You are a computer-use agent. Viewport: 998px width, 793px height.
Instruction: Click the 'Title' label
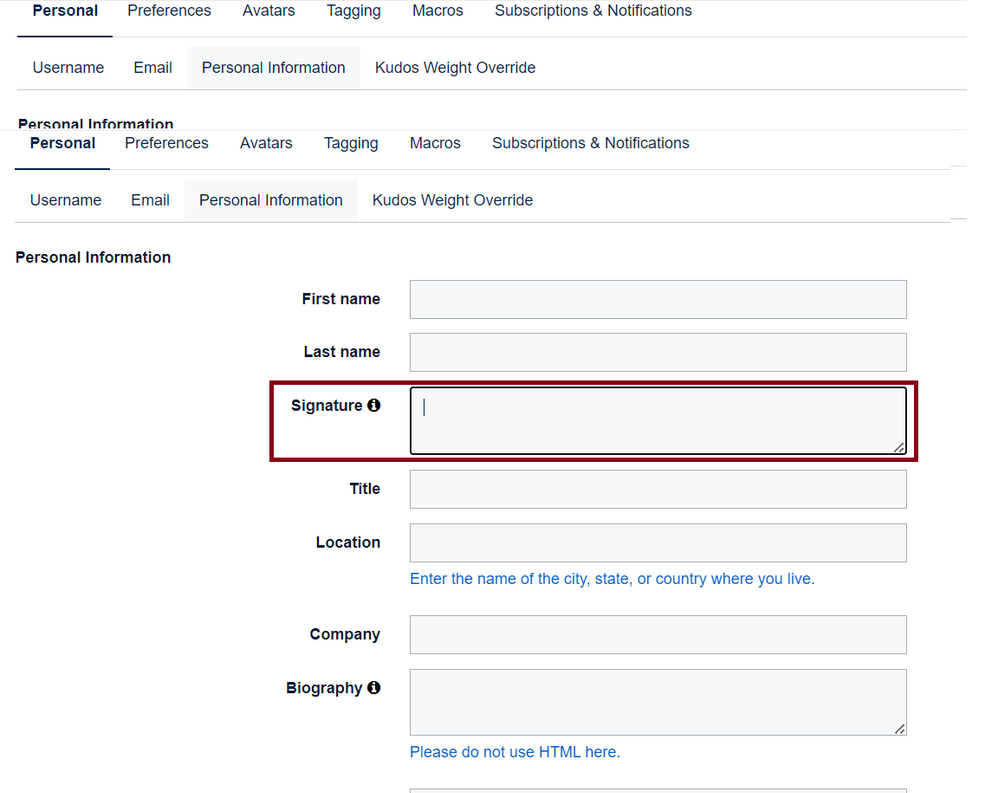(x=364, y=488)
